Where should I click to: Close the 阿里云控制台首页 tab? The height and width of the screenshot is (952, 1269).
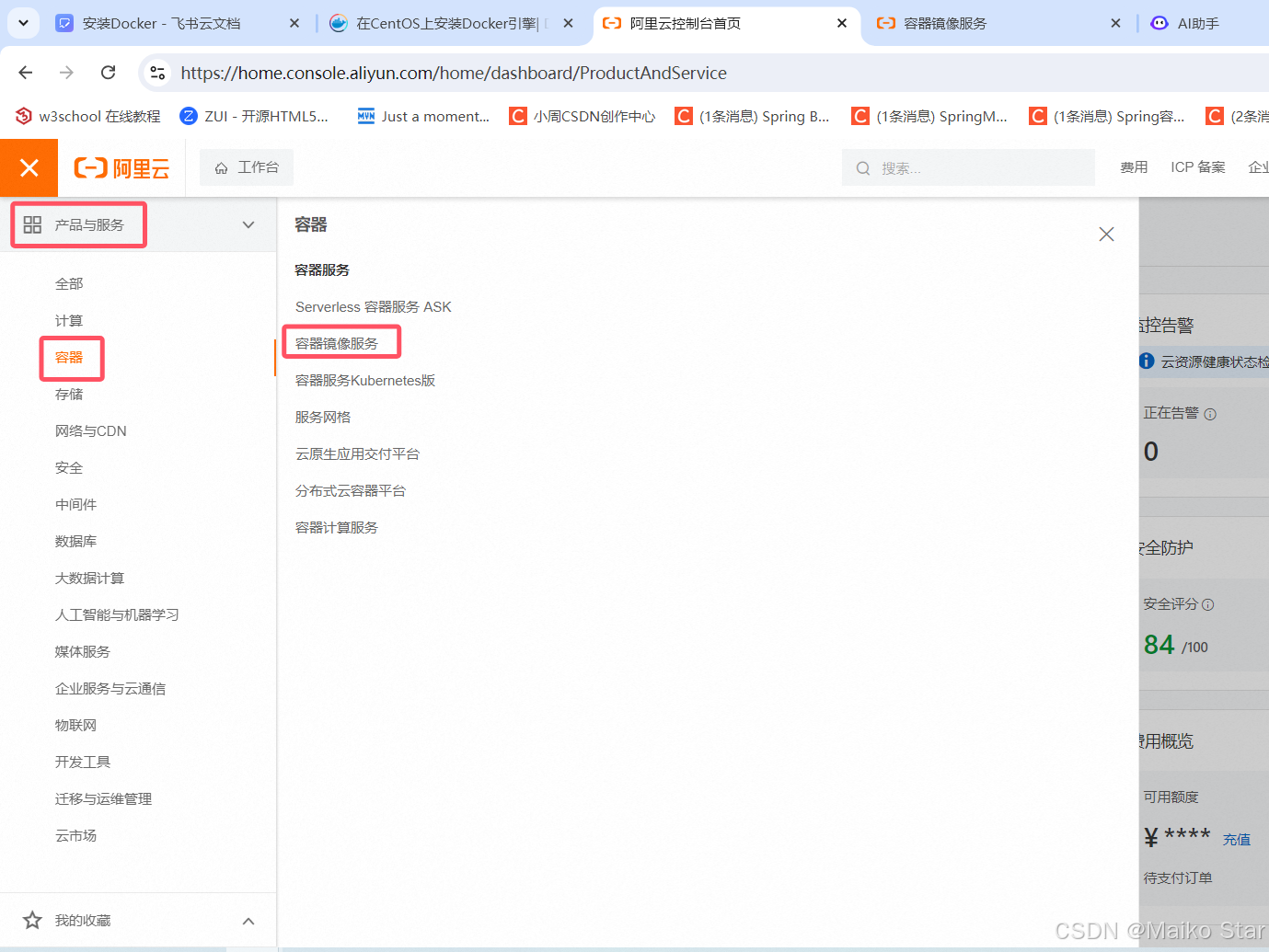842,23
